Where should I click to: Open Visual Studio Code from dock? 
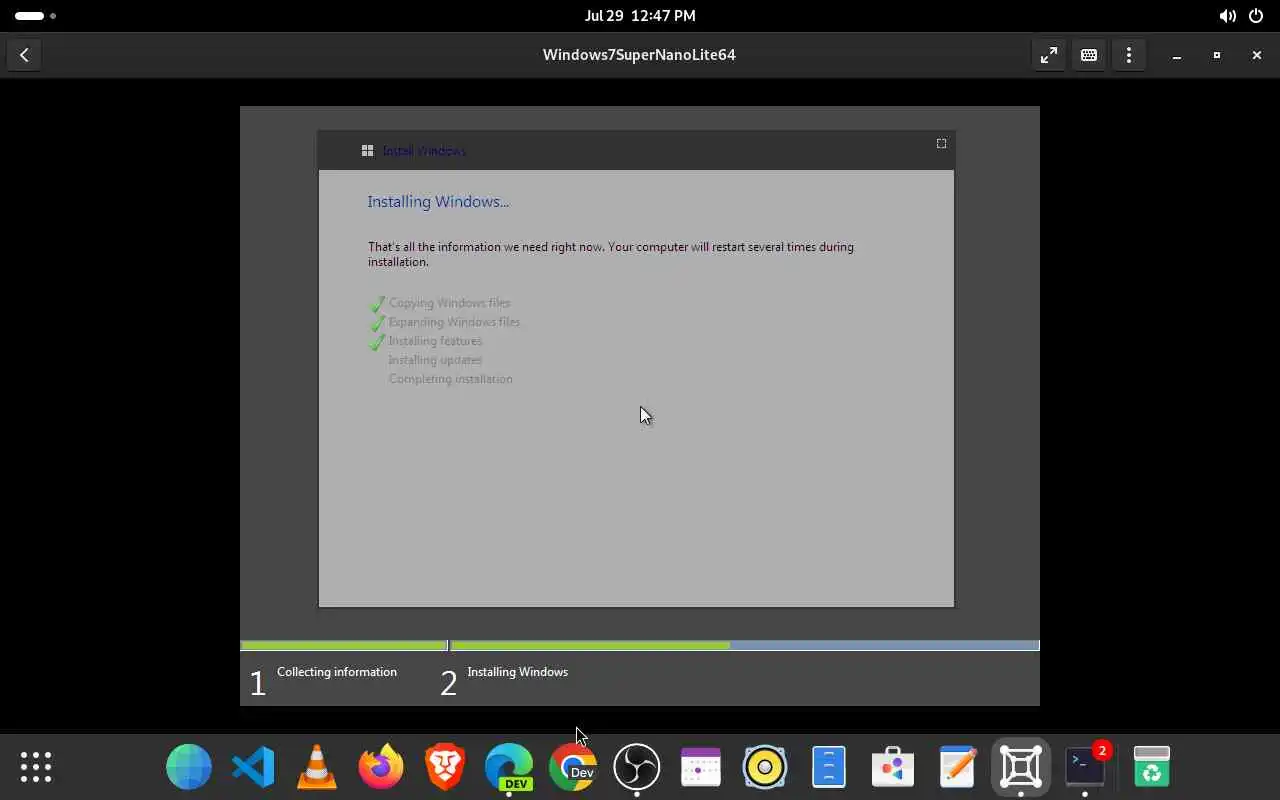[253, 767]
